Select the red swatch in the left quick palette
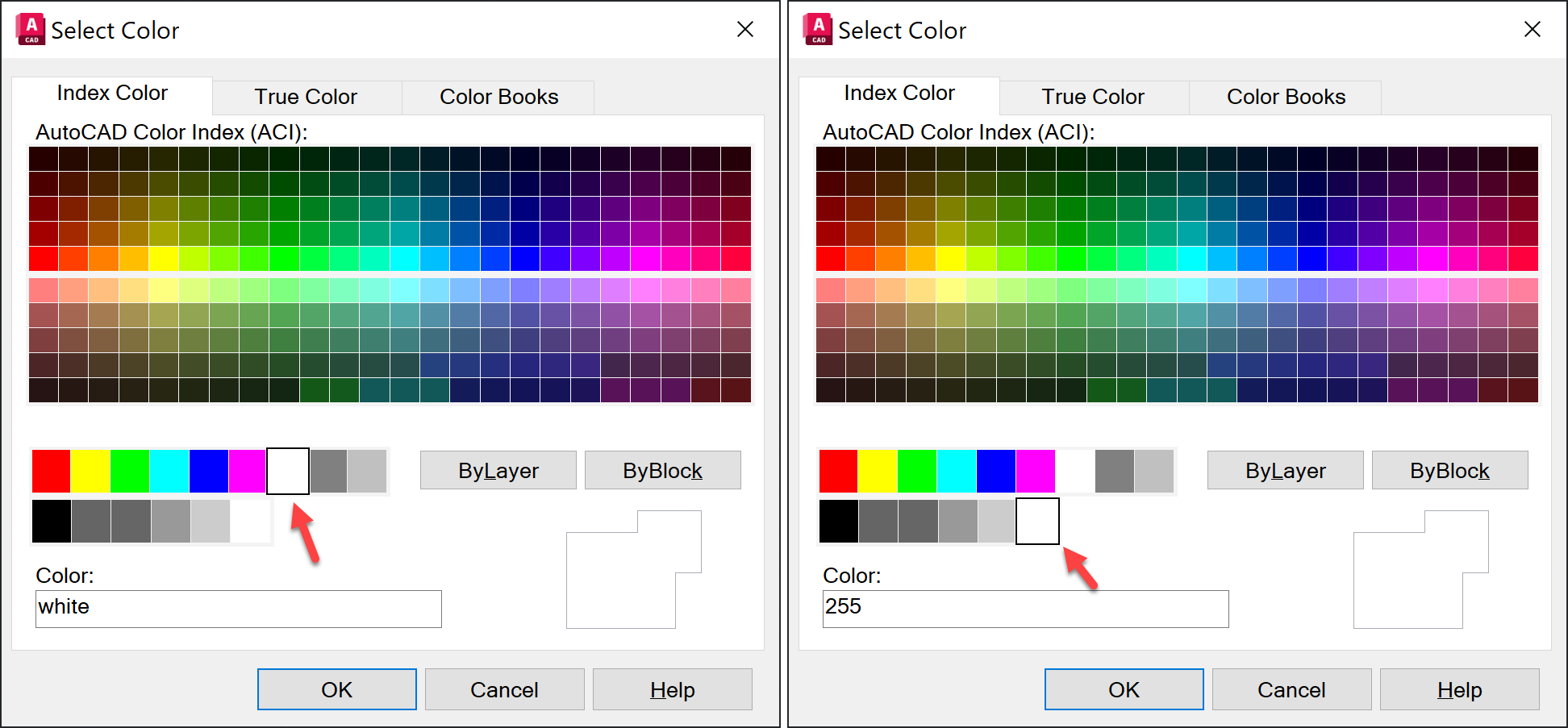The width and height of the screenshot is (1568, 728). tap(51, 471)
